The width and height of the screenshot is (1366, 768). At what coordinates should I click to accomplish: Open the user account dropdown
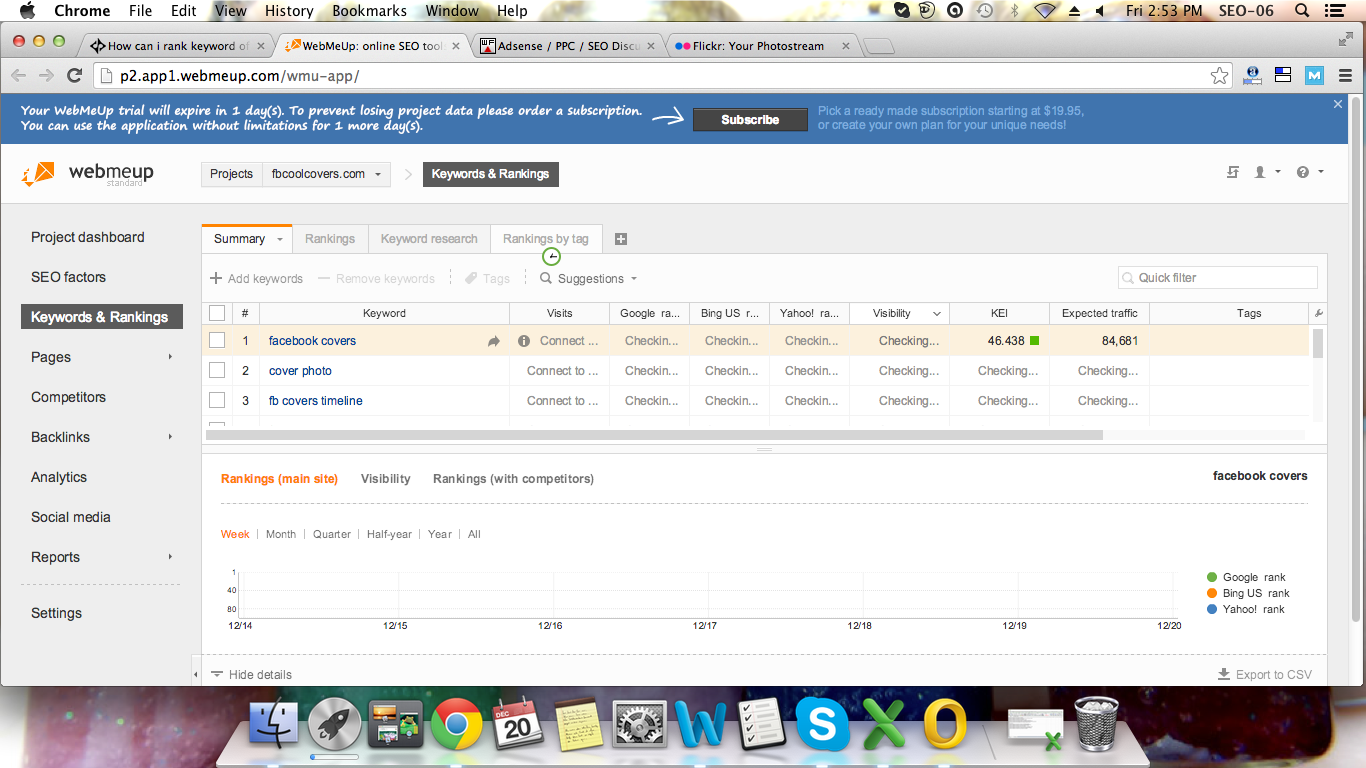tap(1265, 172)
